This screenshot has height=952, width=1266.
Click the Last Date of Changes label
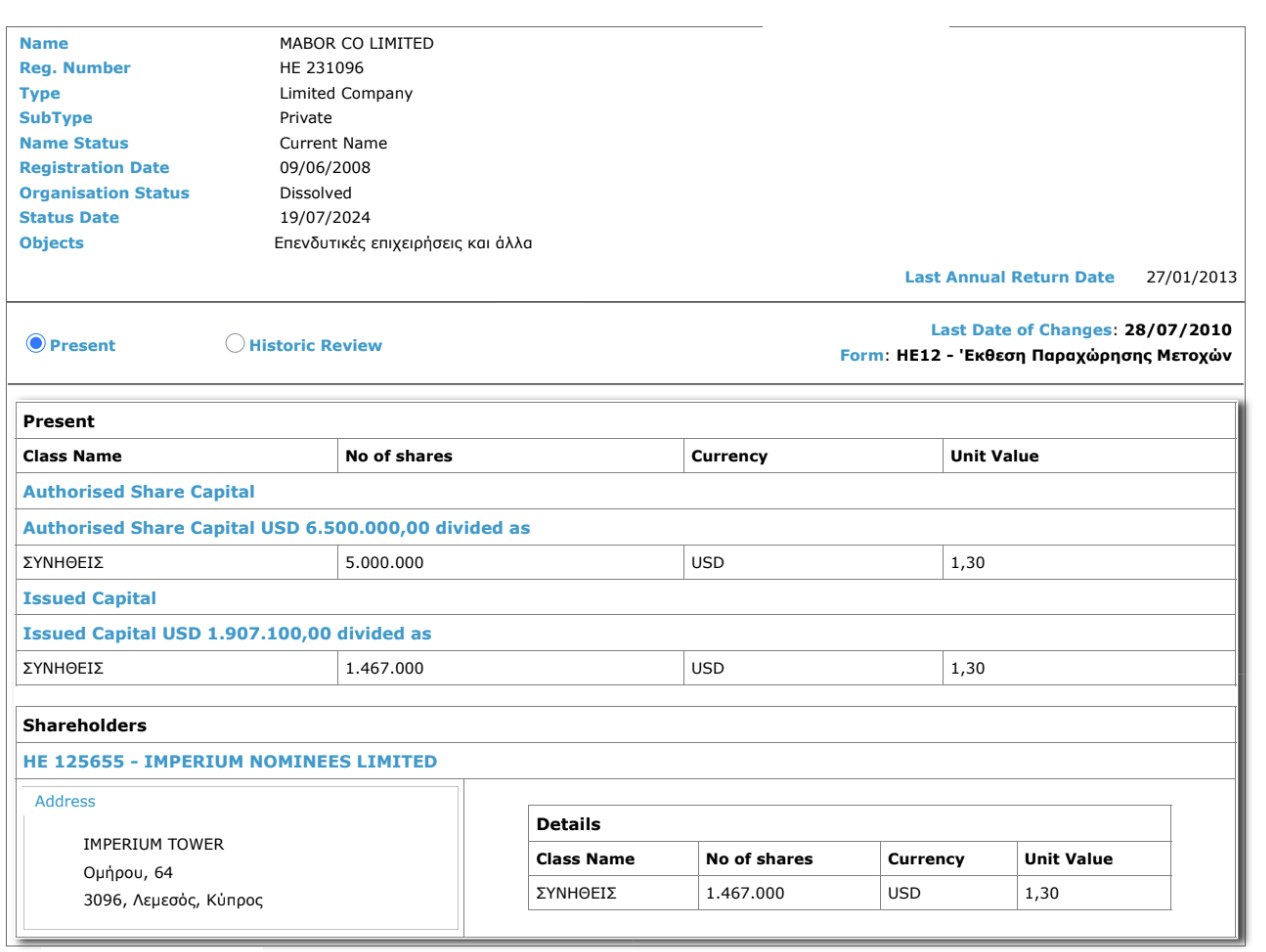point(1020,330)
